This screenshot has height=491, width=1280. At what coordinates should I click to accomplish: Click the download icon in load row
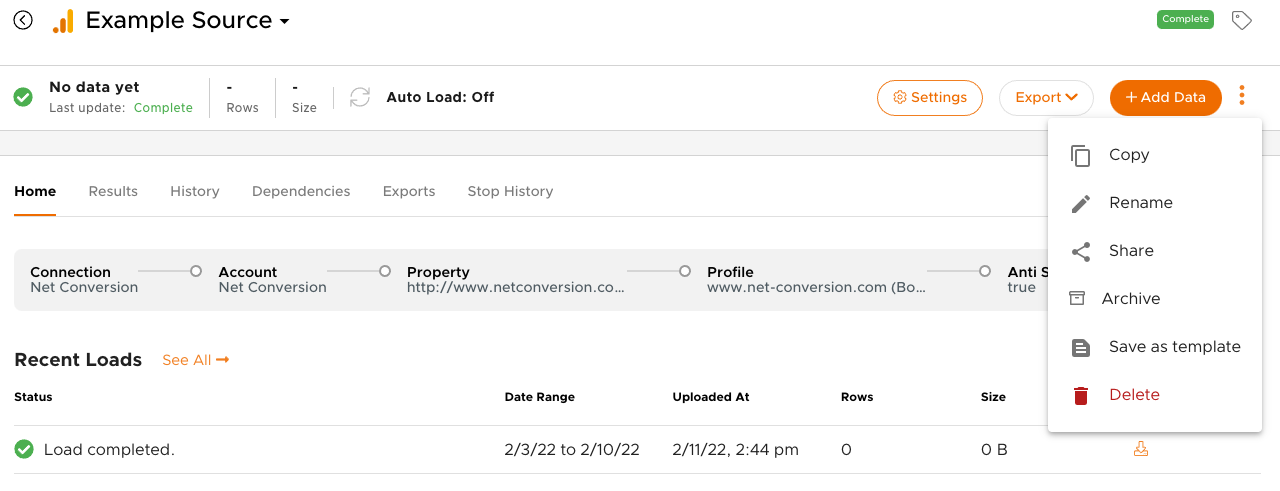(1140, 450)
